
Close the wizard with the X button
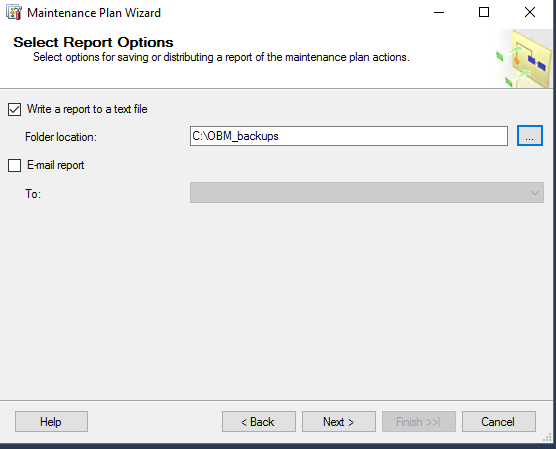point(530,12)
